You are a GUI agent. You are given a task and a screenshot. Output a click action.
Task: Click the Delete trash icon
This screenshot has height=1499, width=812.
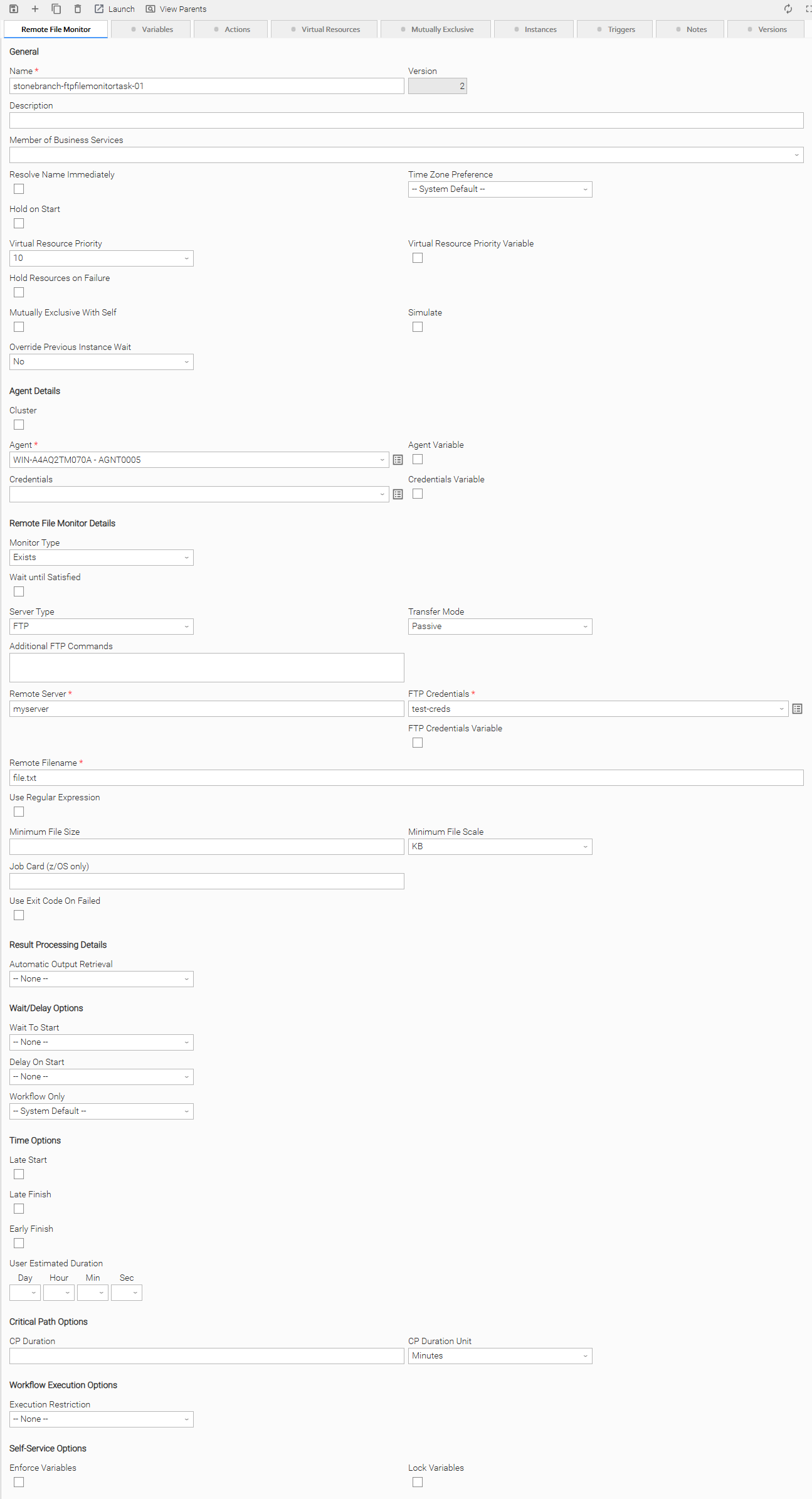click(78, 9)
